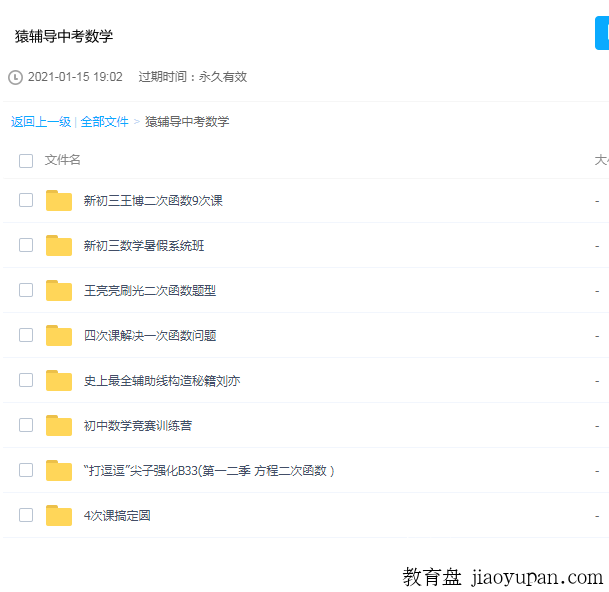The height and width of the screenshot is (592, 609).
Task: Click the share title 猿辅导中考数学
Action: [x=64, y=37]
